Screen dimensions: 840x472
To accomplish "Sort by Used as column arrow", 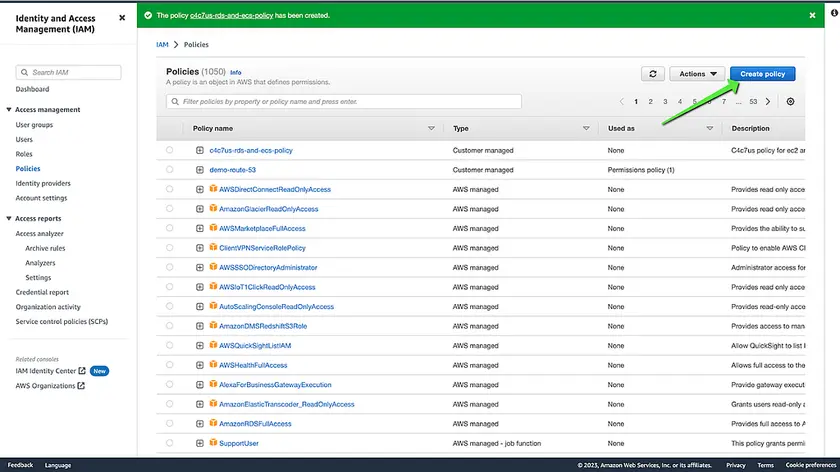I will [710, 129].
